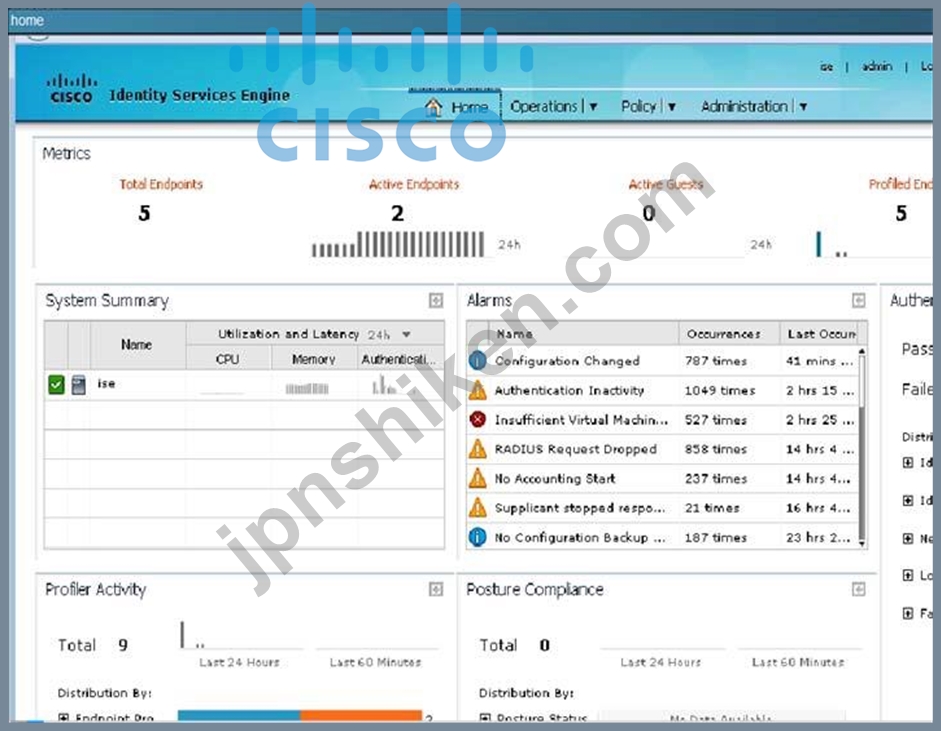This screenshot has width=941, height=731.
Task: Click the warning icon for Supplicant stopped responding
Action: 478,508
